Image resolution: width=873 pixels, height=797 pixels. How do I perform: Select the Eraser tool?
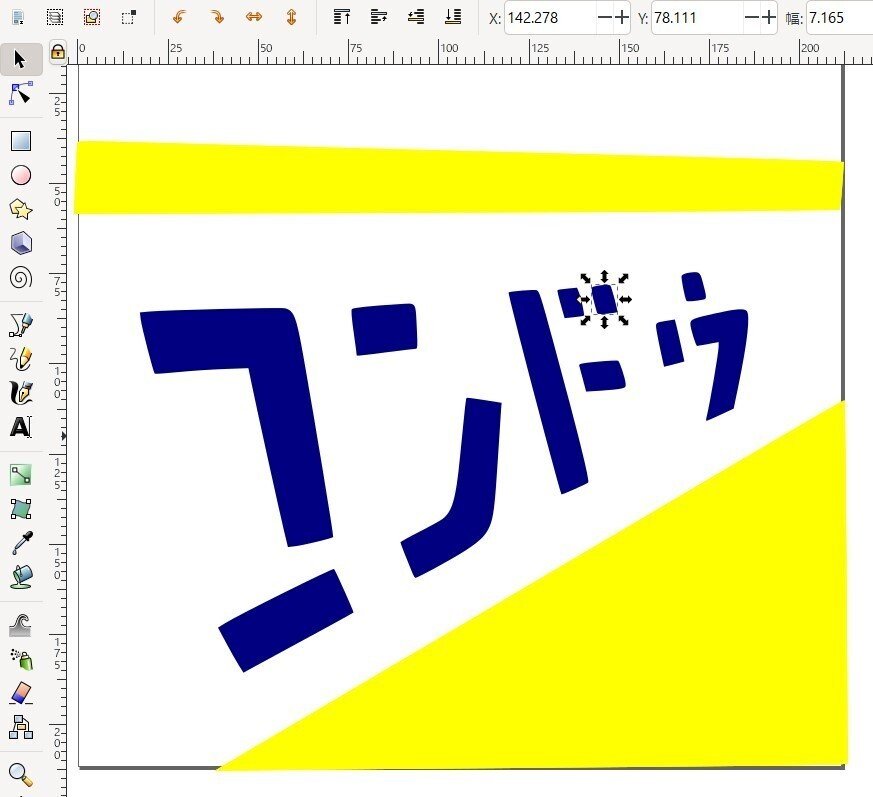(21, 693)
